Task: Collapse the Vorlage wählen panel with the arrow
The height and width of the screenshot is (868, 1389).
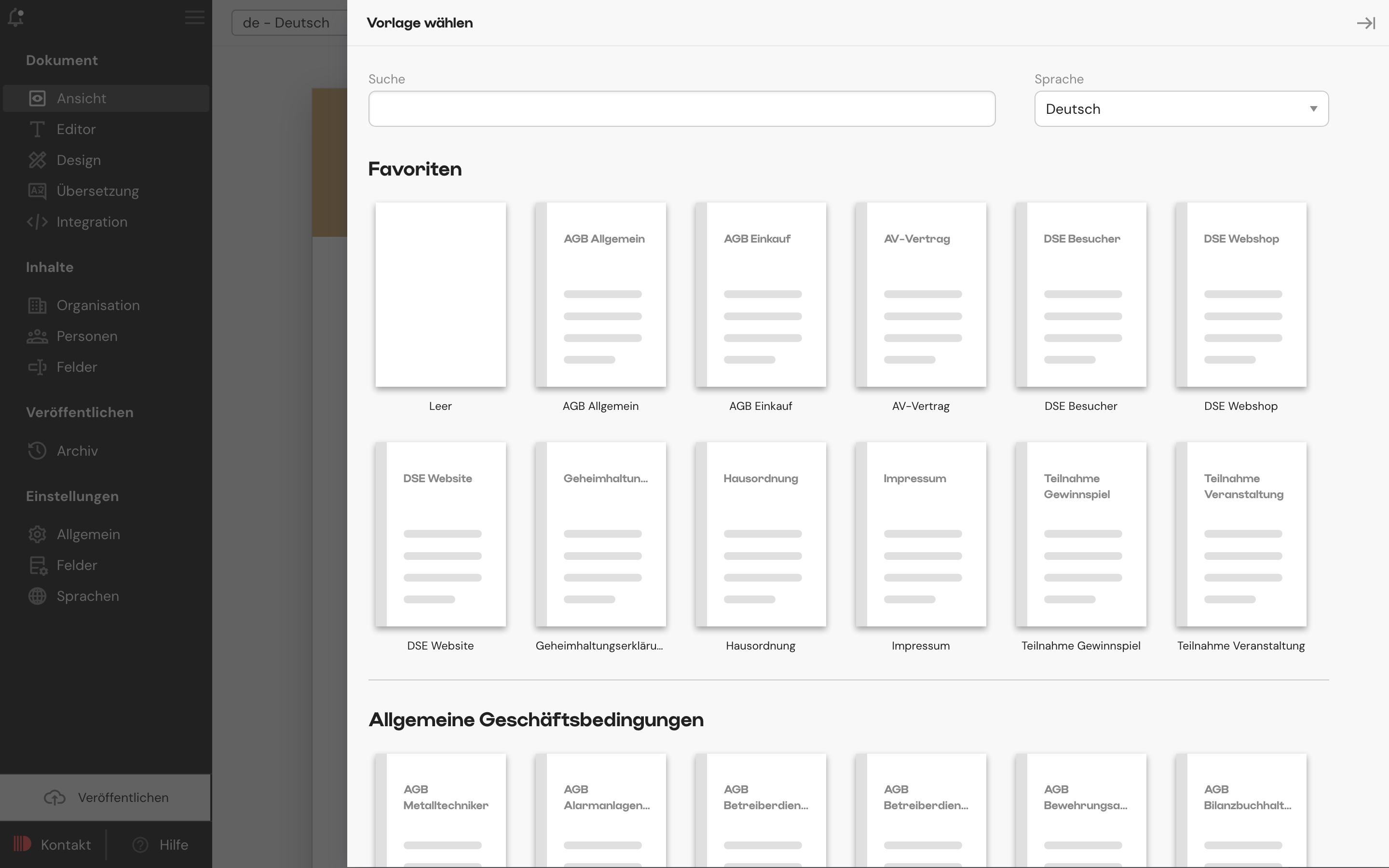Action: click(x=1366, y=23)
